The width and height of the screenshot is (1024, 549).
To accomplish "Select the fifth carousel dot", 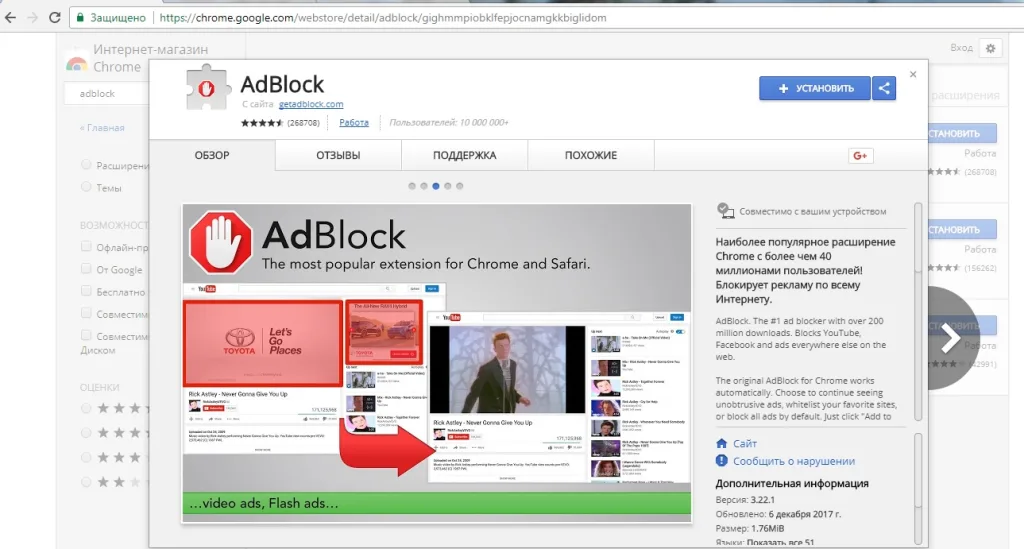I will [x=460, y=186].
